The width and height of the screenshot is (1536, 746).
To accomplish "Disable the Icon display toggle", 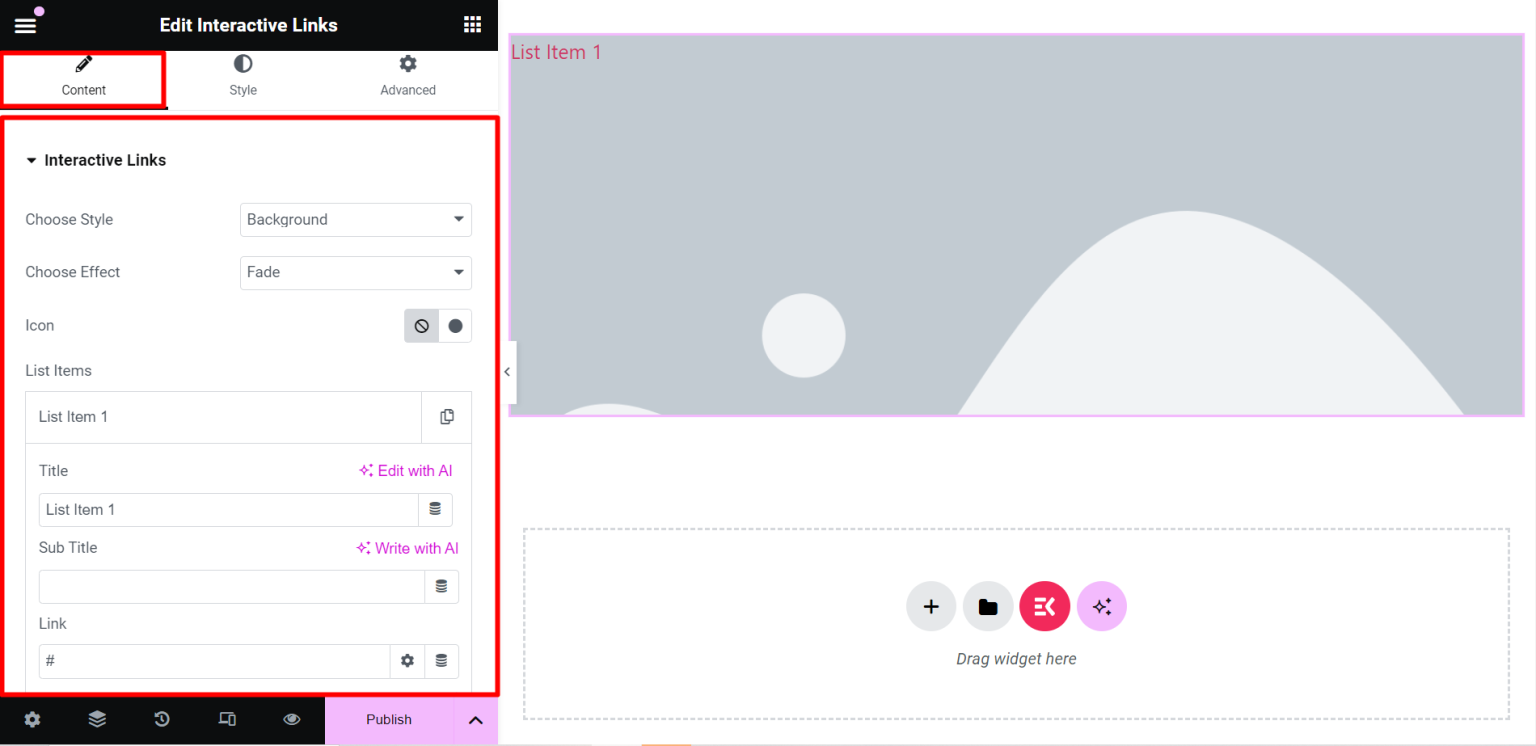I will (x=420, y=325).
